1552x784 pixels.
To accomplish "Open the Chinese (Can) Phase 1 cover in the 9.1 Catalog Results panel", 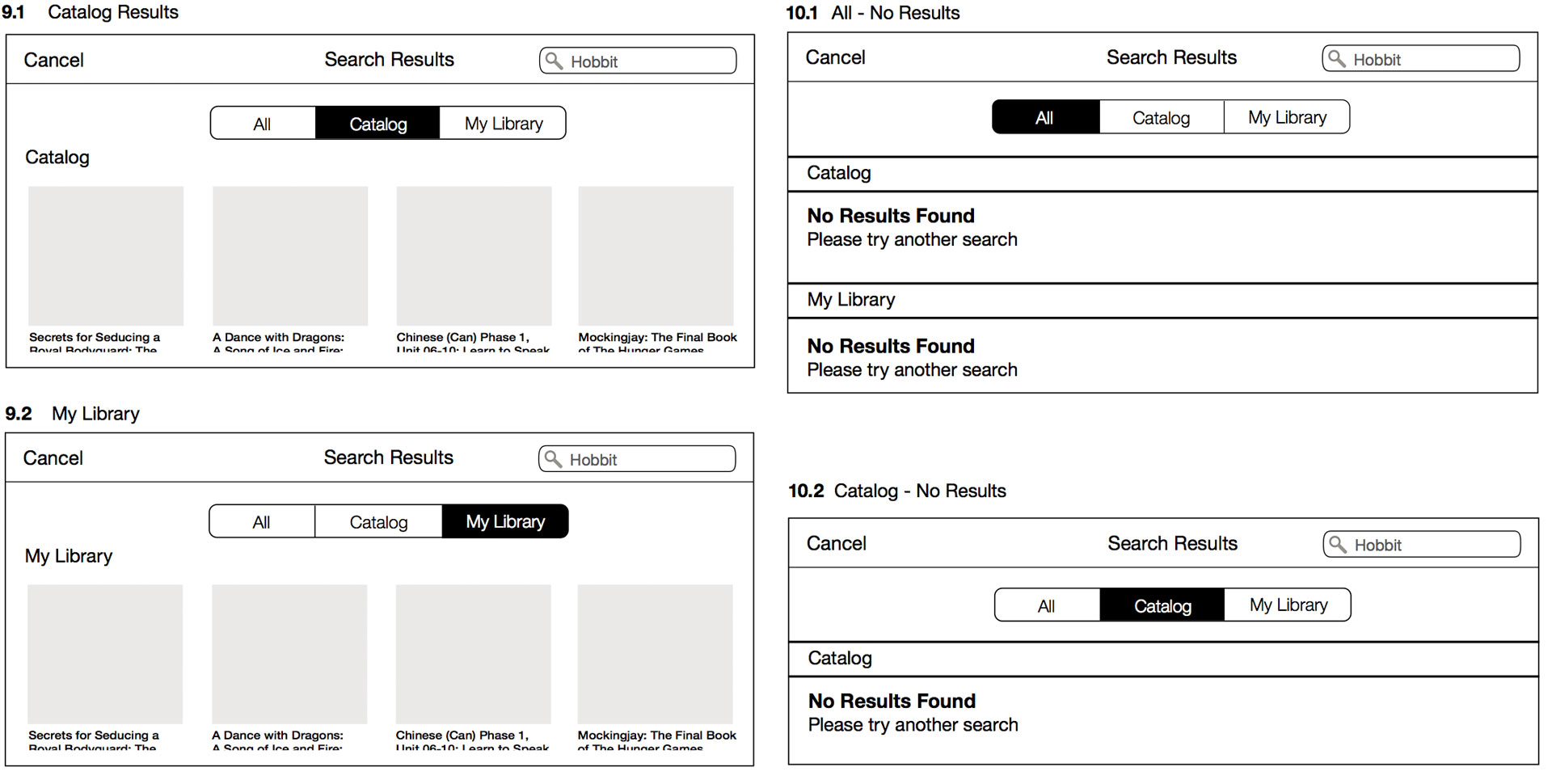I will coord(474,256).
